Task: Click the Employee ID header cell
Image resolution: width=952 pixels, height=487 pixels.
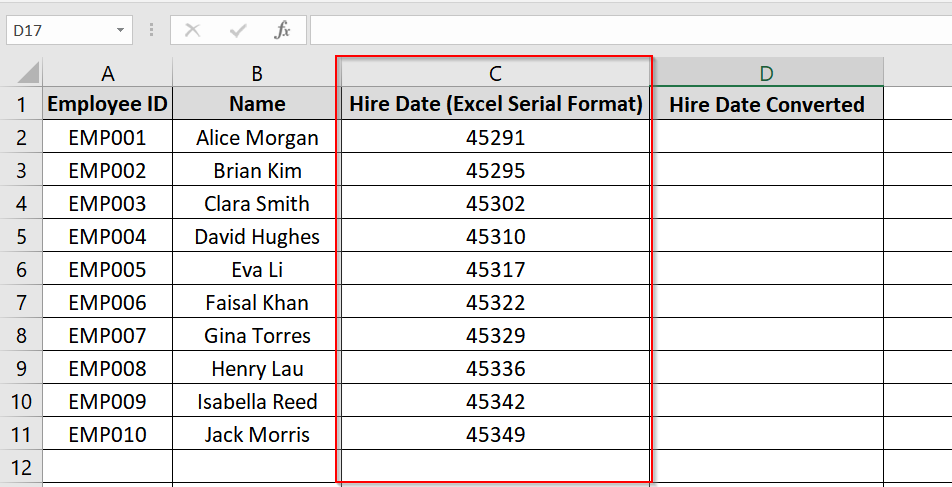Action: click(x=107, y=103)
